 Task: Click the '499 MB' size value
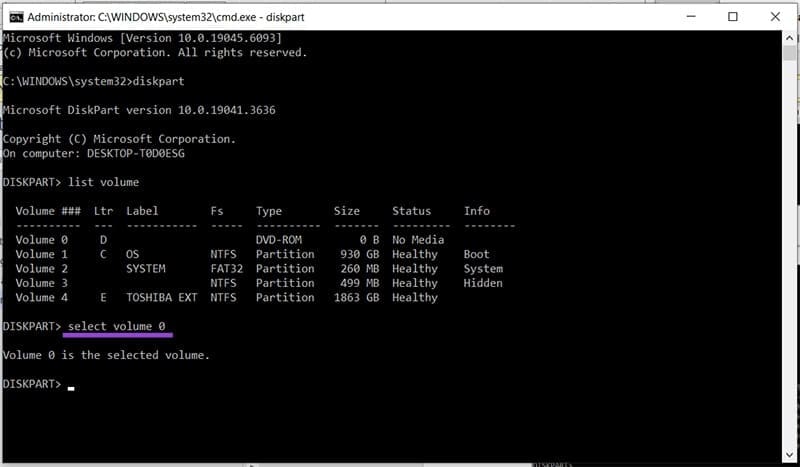[360, 283]
